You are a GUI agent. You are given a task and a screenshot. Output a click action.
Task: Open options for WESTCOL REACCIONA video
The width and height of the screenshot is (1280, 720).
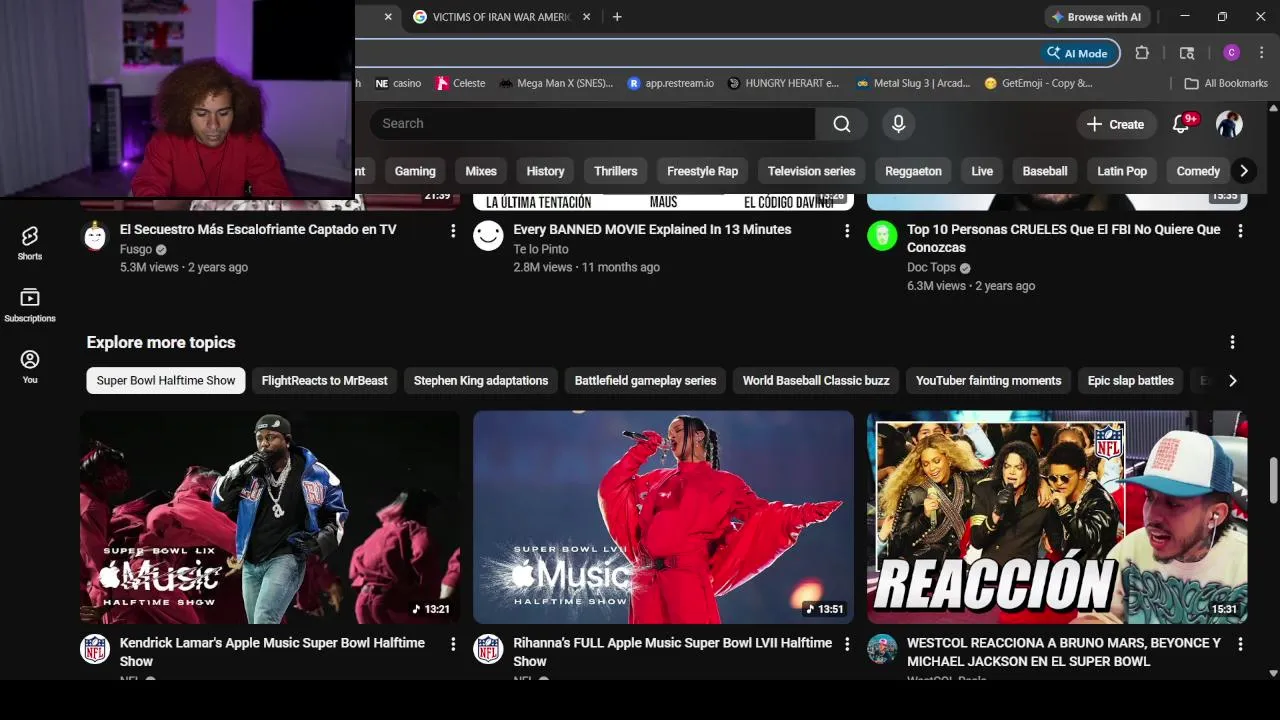point(1240,645)
